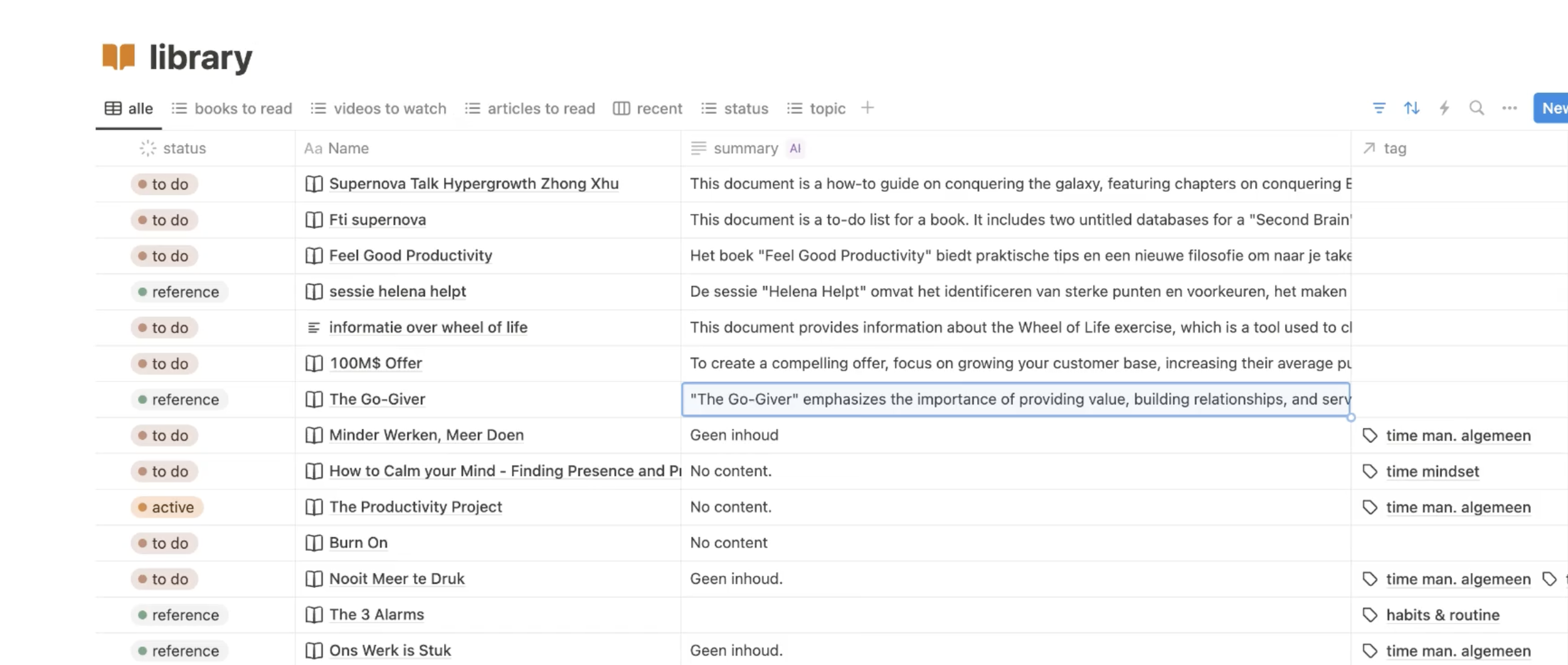Open informatie over wheel of life page

pyautogui.click(x=428, y=327)
